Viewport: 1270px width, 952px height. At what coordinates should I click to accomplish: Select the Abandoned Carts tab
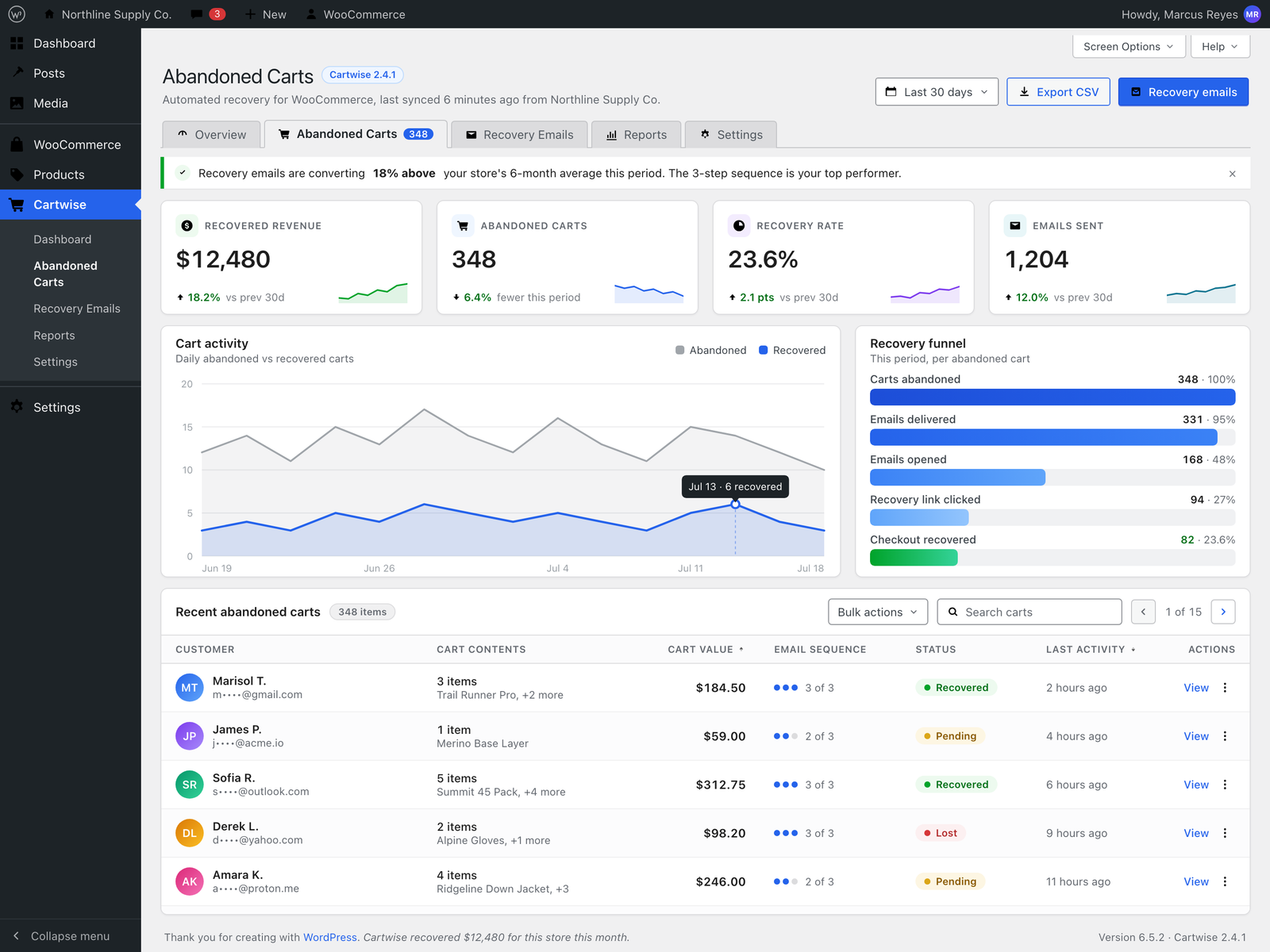[x=356, y=134]
